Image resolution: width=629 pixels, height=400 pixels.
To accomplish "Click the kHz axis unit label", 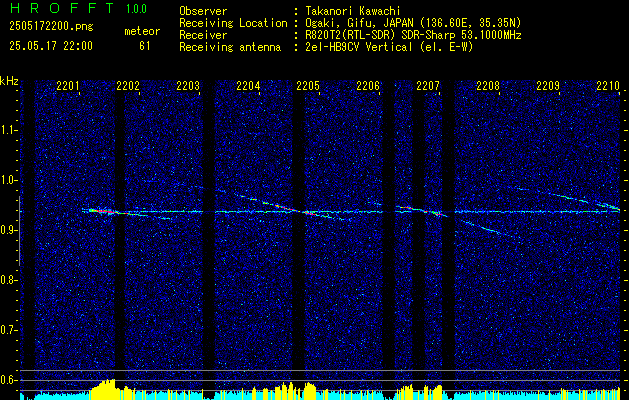I will tap(10, 82).
